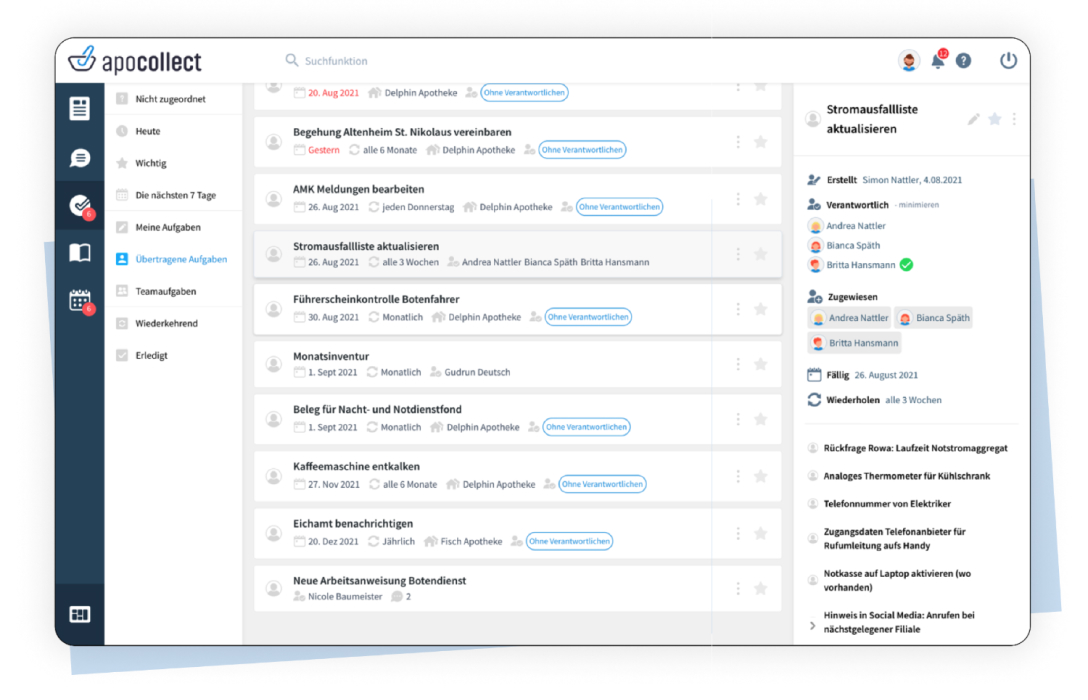
Task: Open three-dot menu for Eichamt benachrichtigen
Action: pos(738,532)
